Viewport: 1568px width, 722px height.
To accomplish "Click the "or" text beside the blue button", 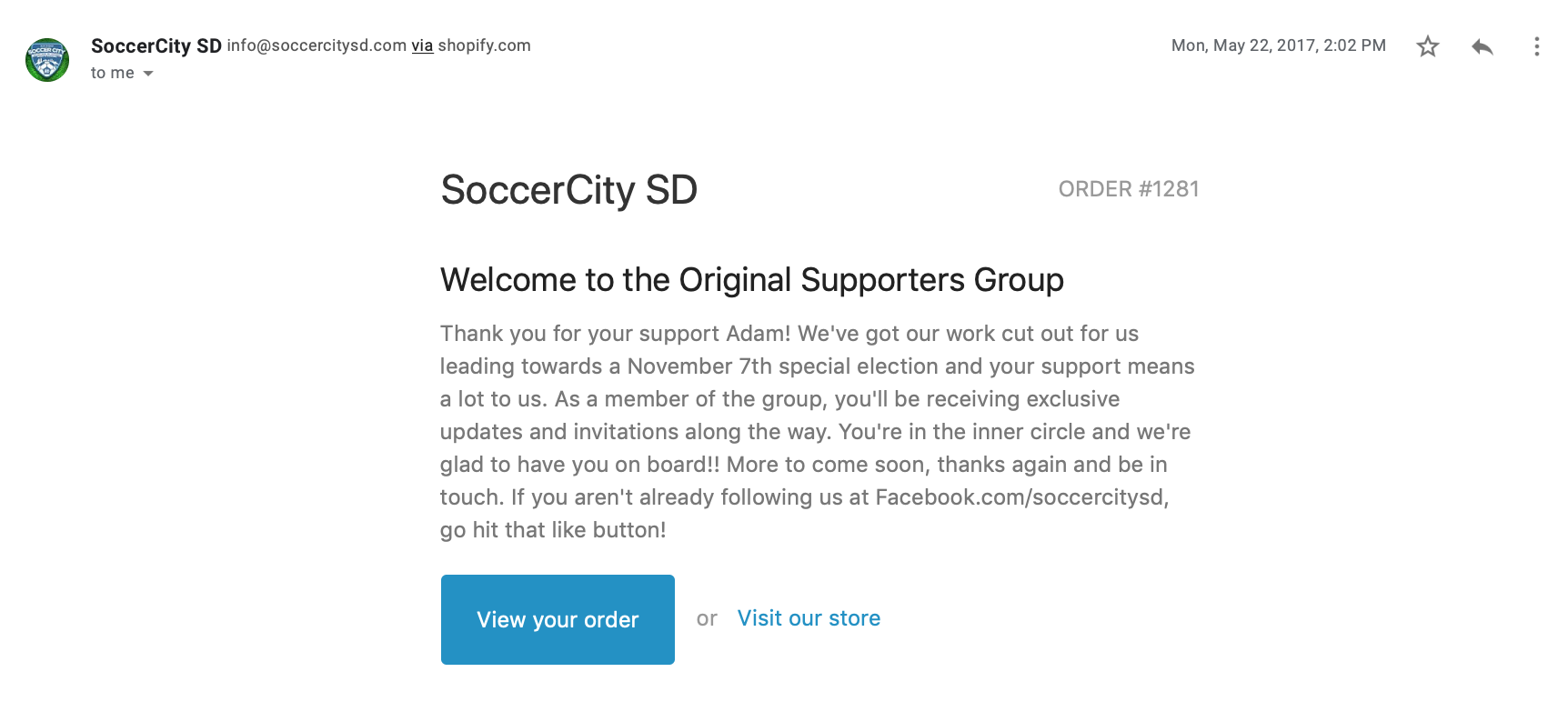I will pos(707,618).
